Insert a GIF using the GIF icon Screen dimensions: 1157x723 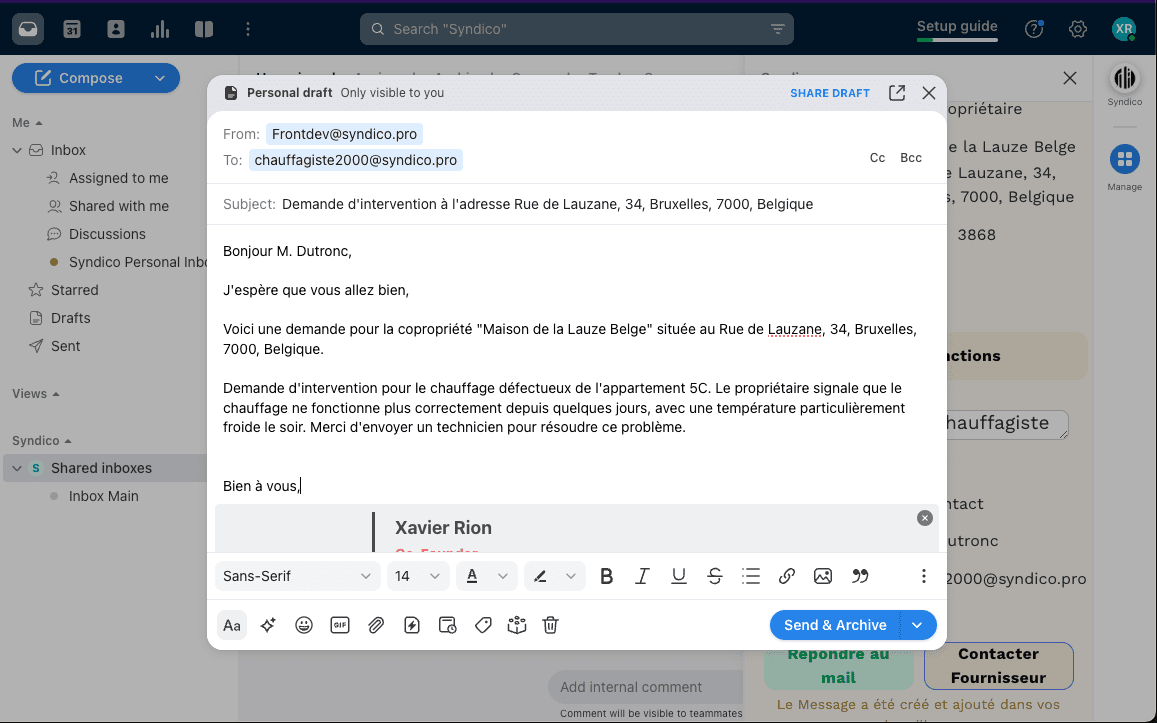(340, 625)
